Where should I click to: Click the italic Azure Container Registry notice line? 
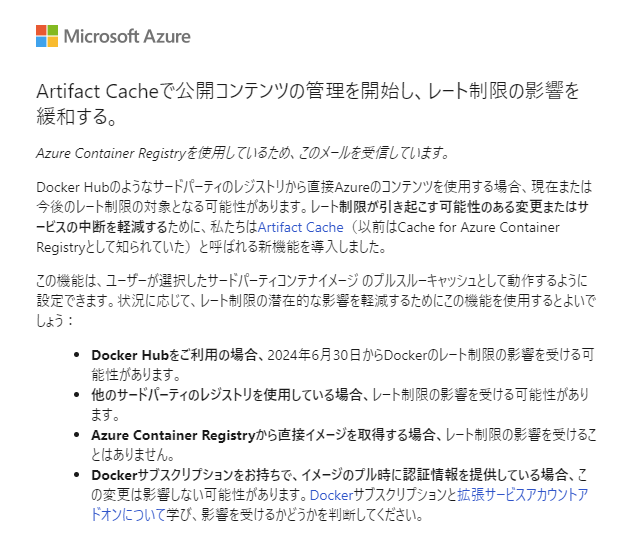click(243, 153)
